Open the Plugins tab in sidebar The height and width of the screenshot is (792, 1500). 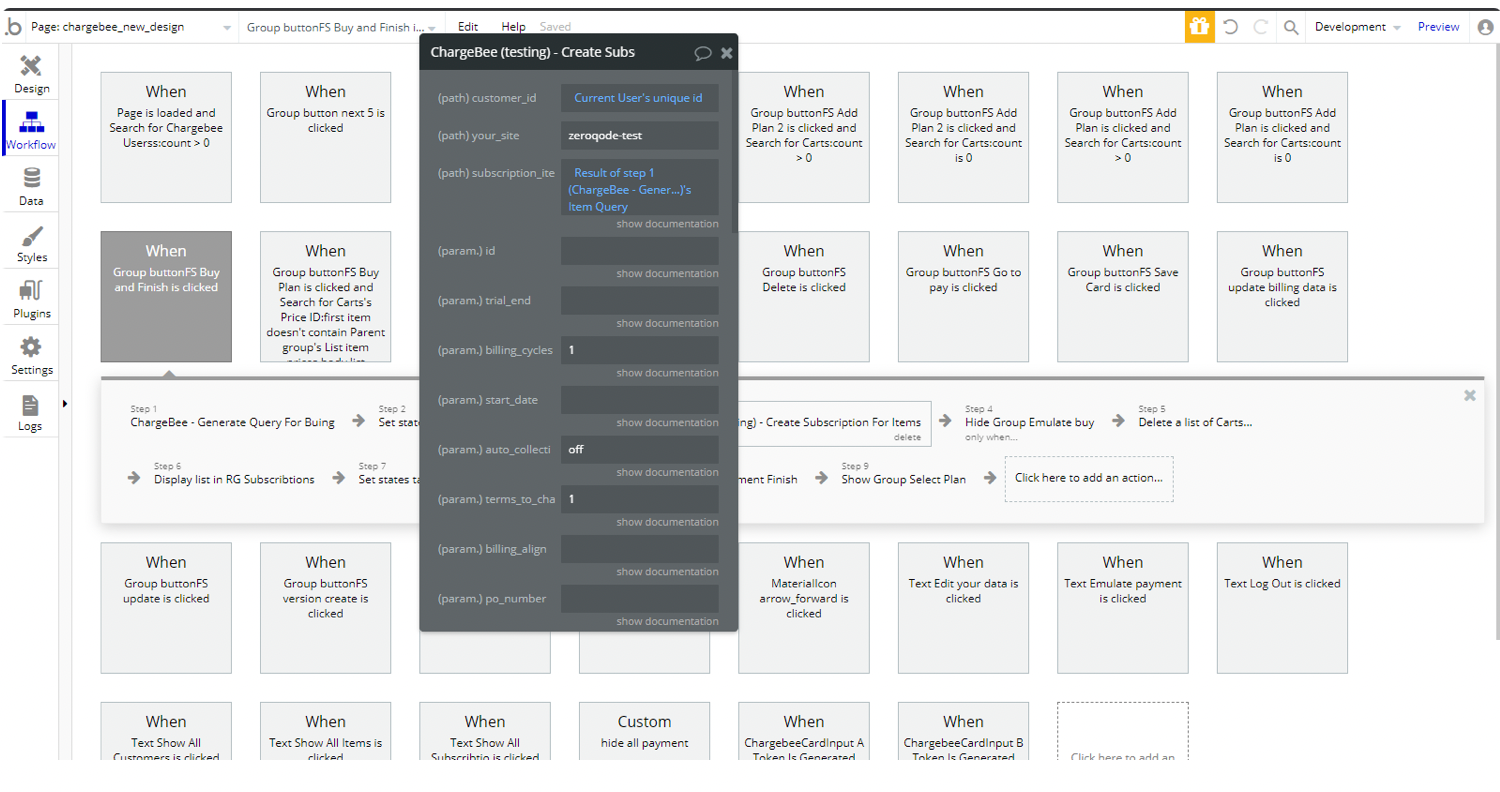tap(31, 299)
